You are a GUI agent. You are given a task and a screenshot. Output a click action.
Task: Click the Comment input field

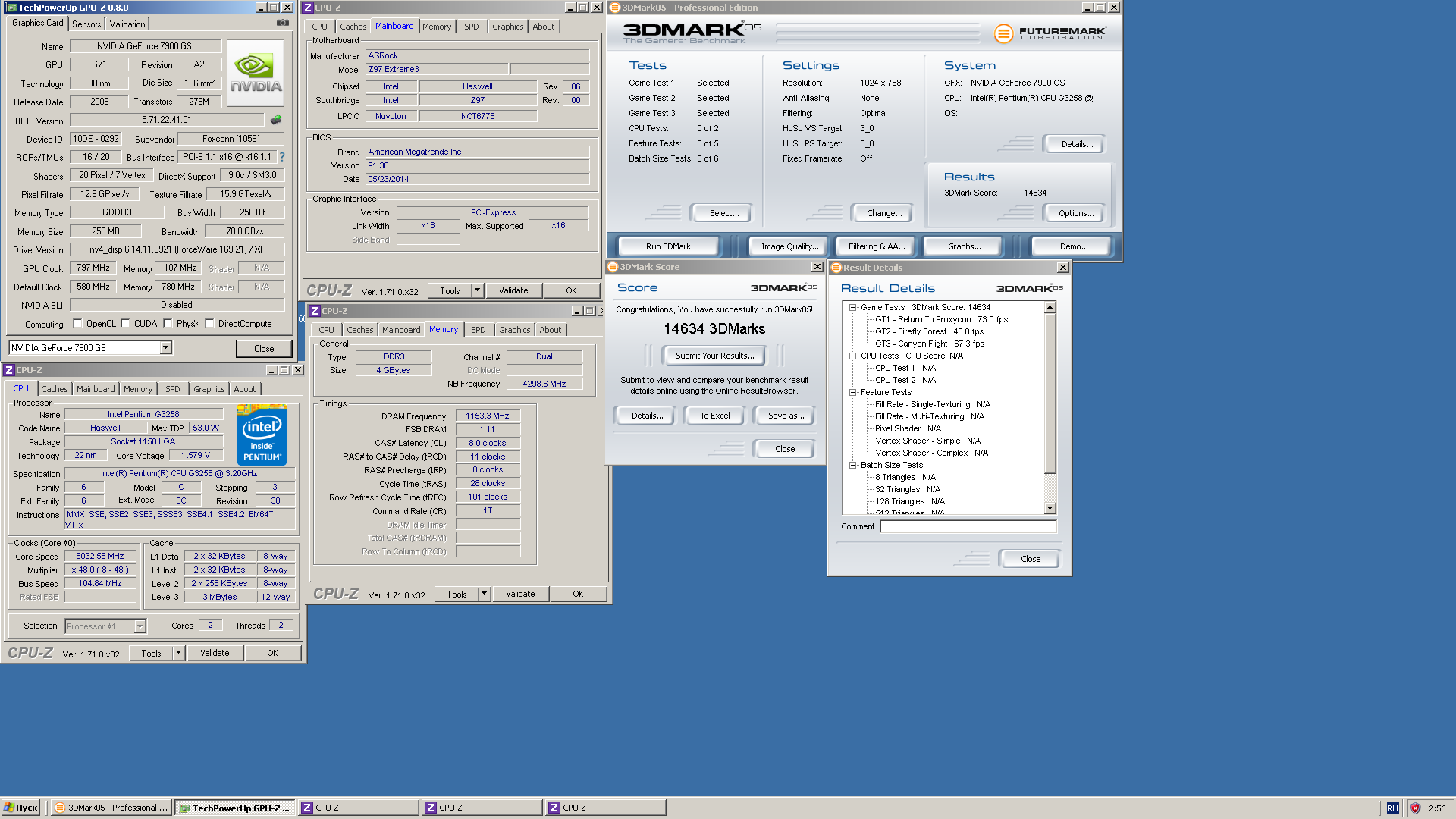click(968, 526)
